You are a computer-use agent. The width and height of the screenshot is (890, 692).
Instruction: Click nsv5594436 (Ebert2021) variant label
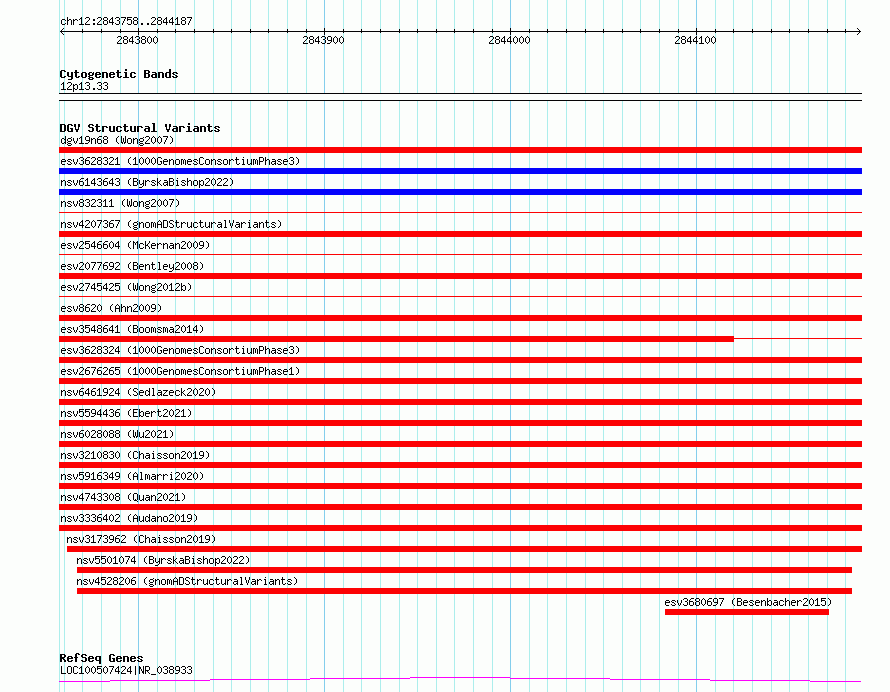coord(126,413)
